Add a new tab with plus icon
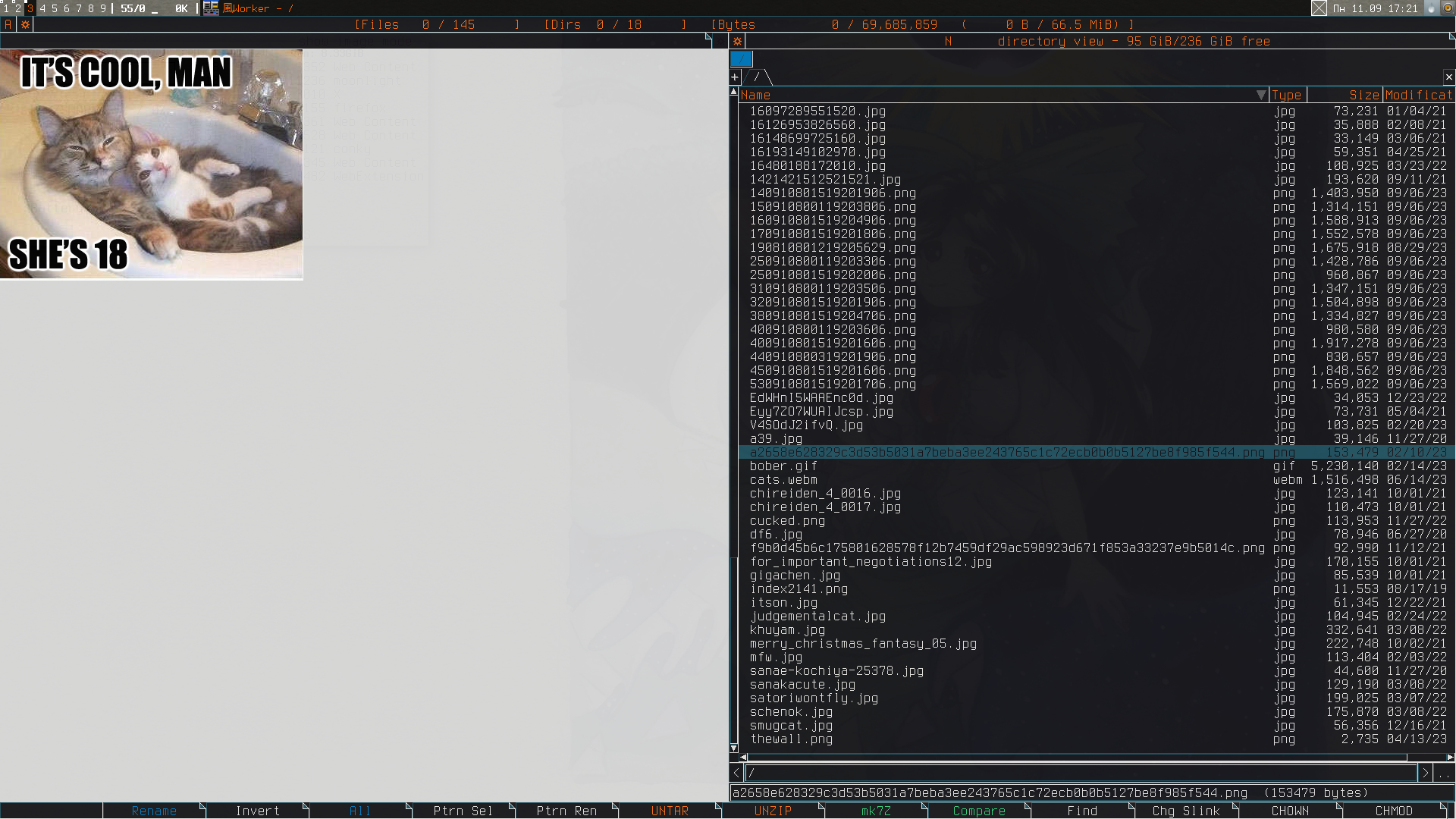The width and height of the screenshot is (1456, 819). click(x=735, y=77)
